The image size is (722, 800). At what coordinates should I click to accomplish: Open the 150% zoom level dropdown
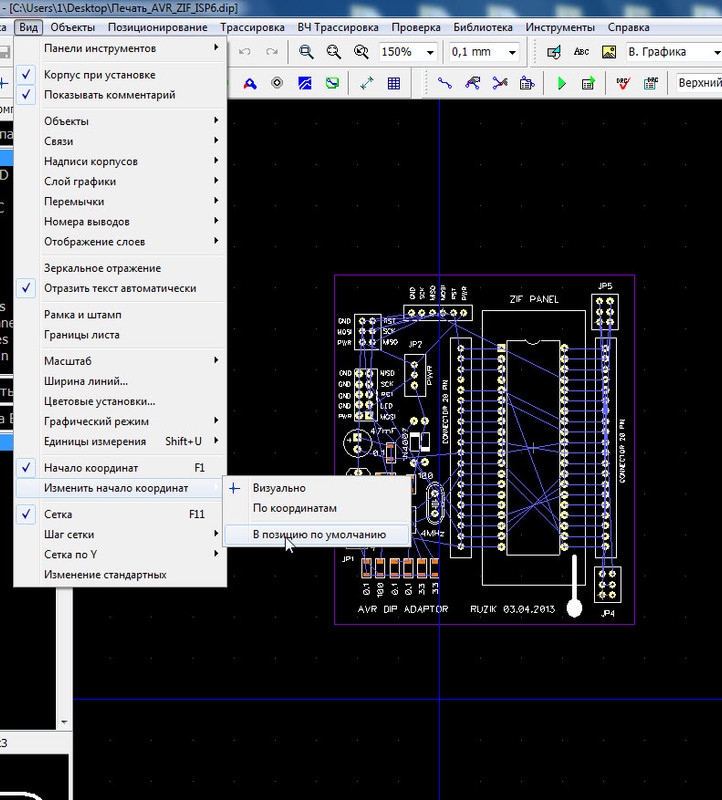pos(430,53)
